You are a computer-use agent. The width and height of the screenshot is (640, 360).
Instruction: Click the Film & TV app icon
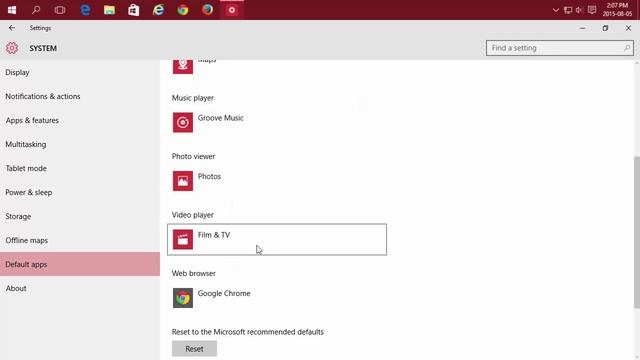click(x=183, y=240)
